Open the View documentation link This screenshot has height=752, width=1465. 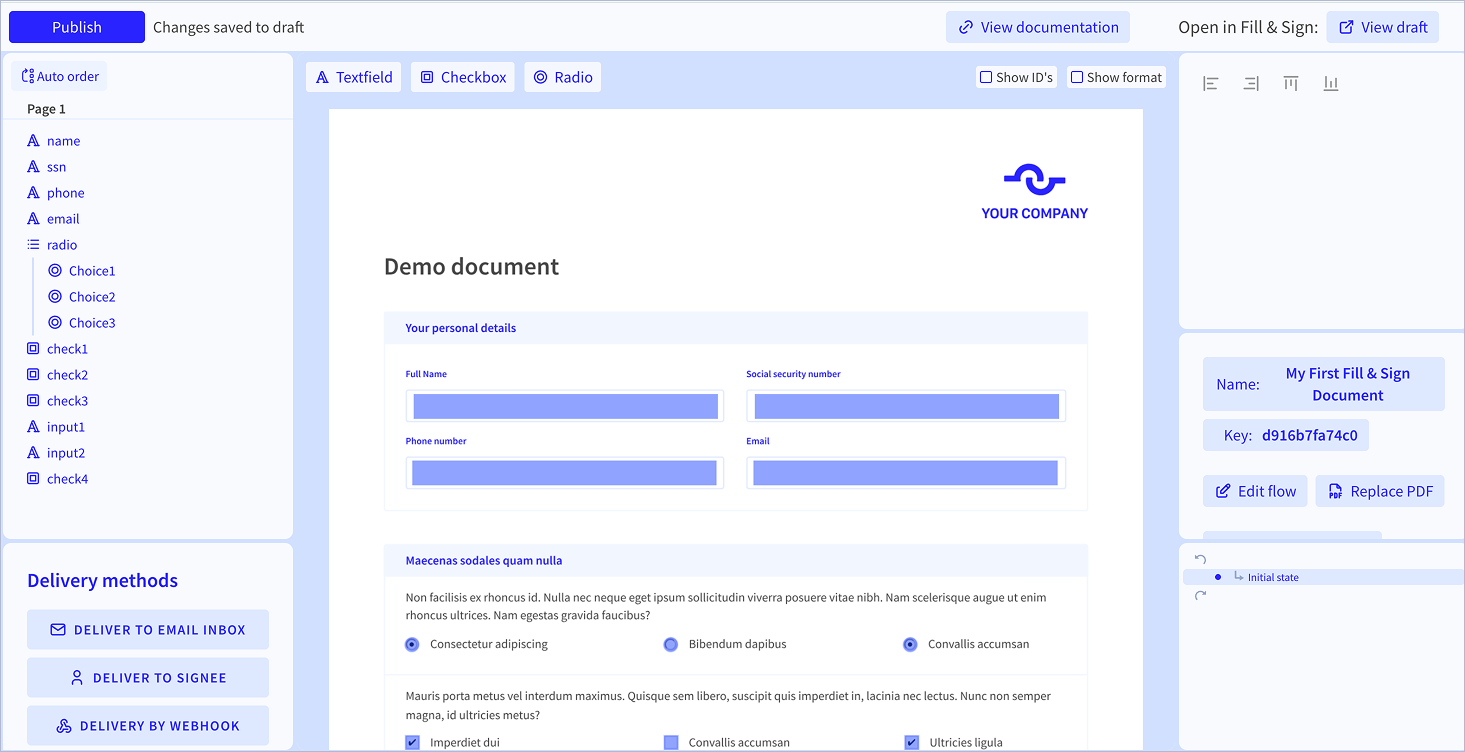point(1038,27)
